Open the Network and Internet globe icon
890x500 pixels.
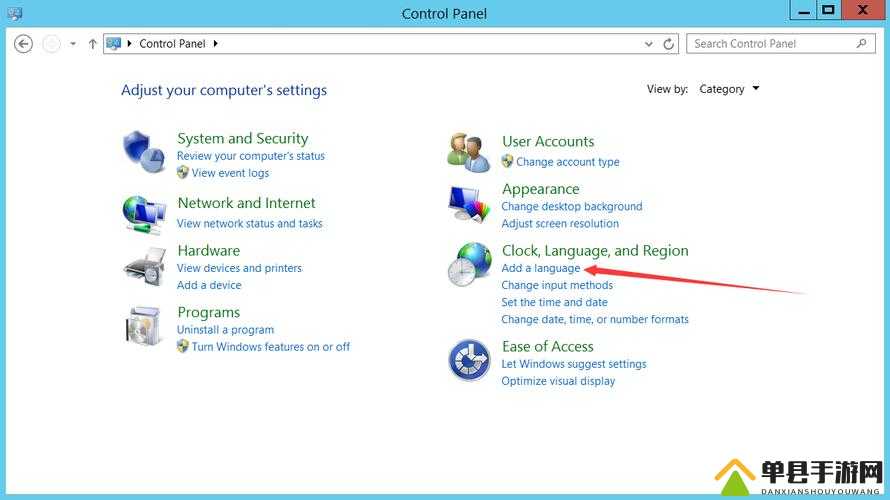[x=144, y=214]
